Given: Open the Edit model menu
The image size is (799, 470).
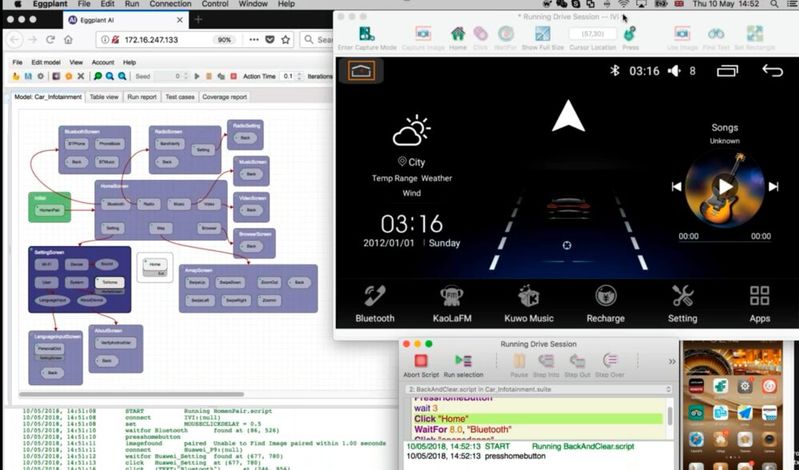Looking at the screenshot, I should click(x=46, y=62).
